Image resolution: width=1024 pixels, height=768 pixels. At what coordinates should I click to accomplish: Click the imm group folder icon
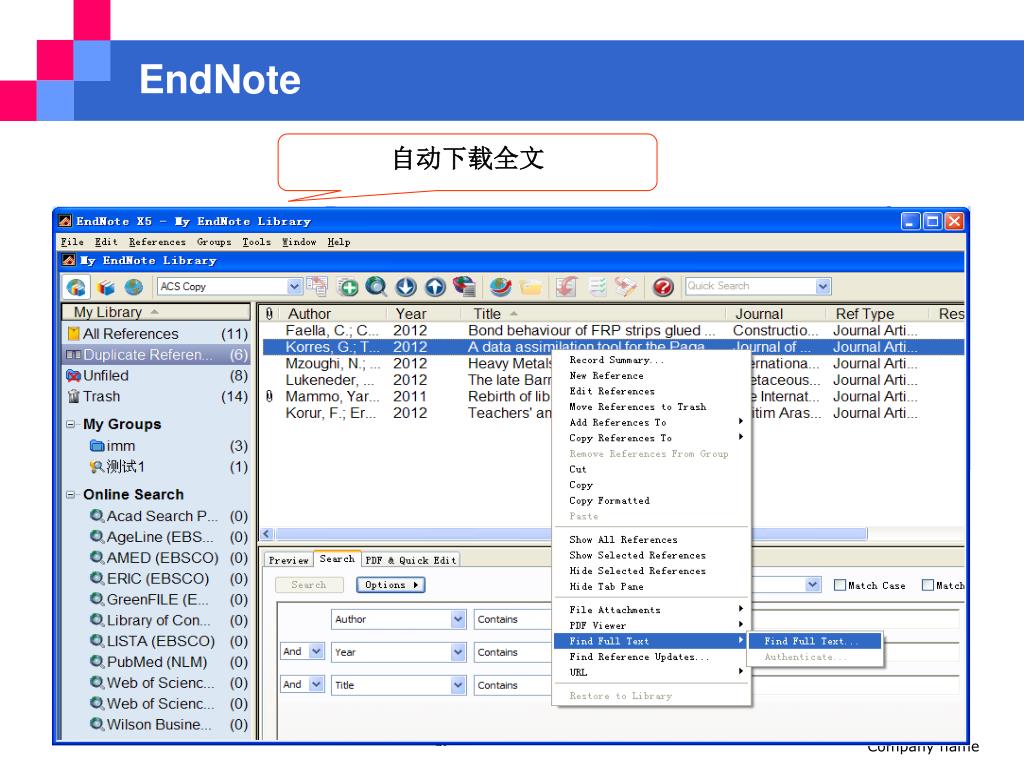point(97,446)
